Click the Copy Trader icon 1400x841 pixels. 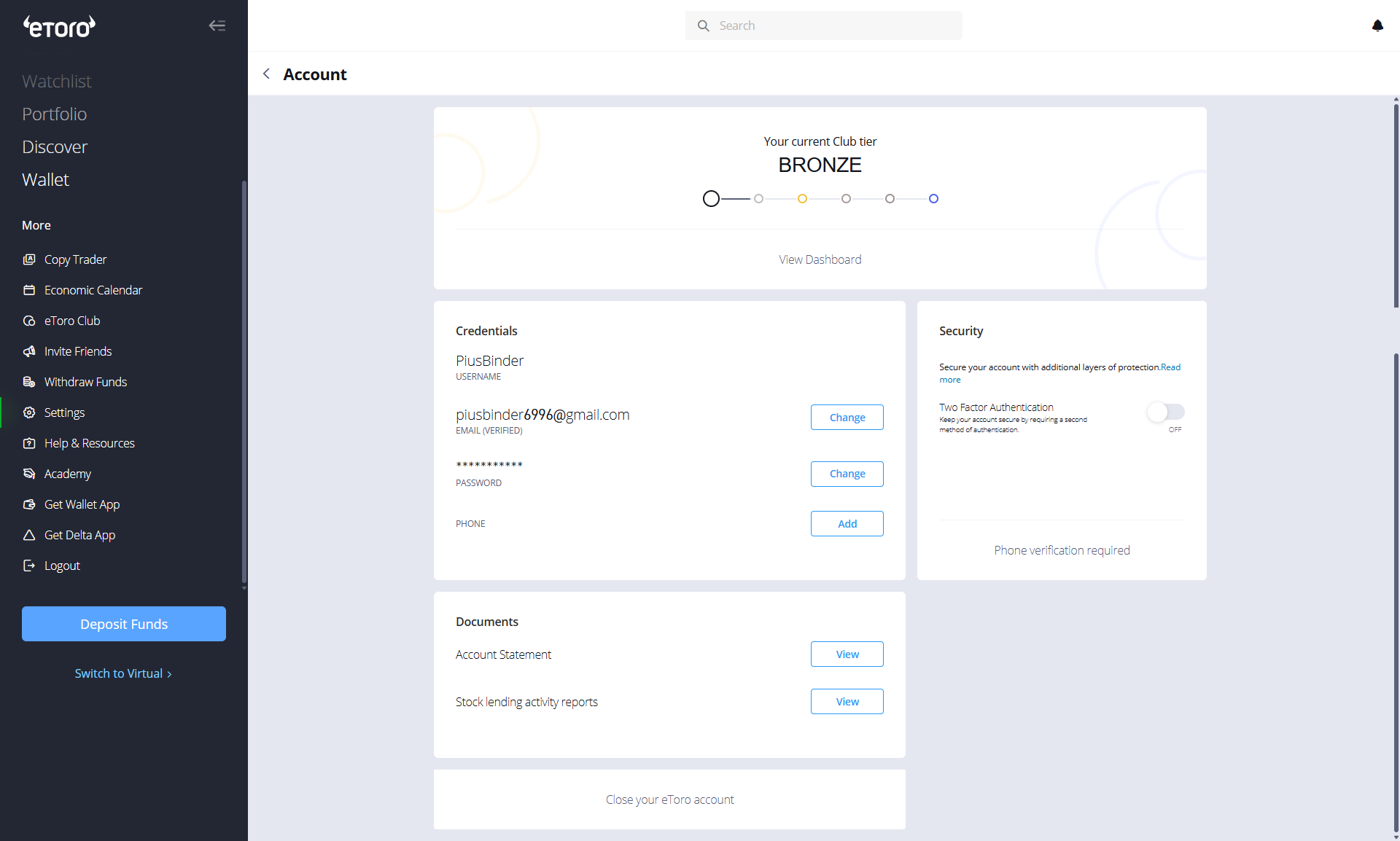29,259
